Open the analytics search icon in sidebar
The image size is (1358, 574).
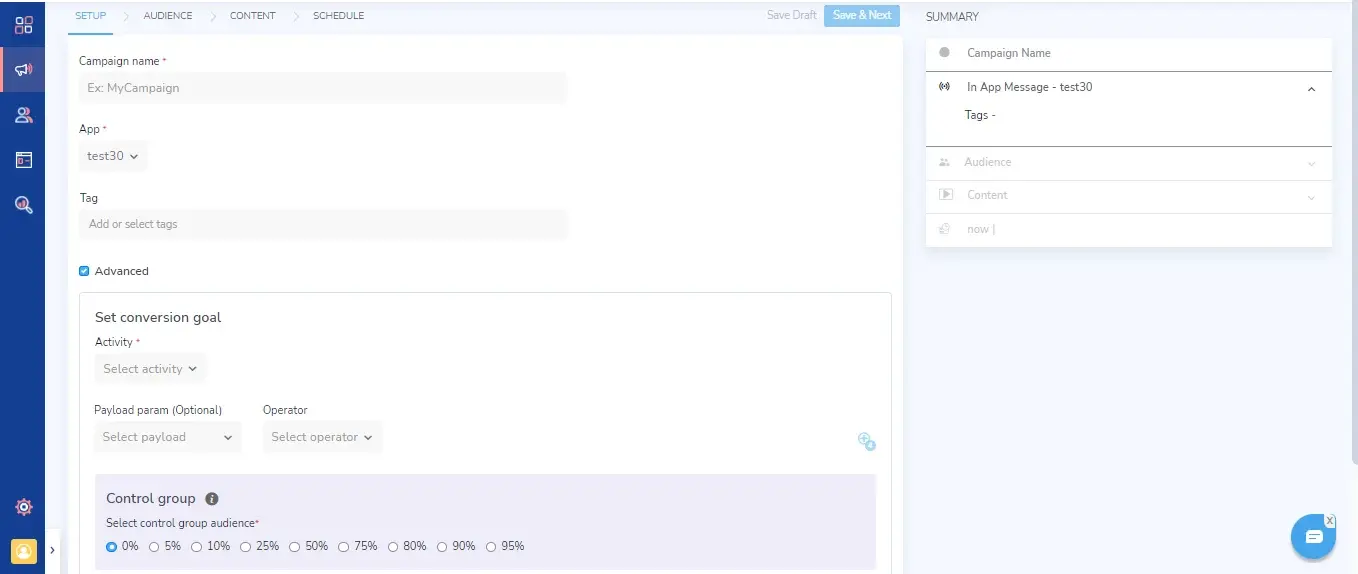[23, 205]
